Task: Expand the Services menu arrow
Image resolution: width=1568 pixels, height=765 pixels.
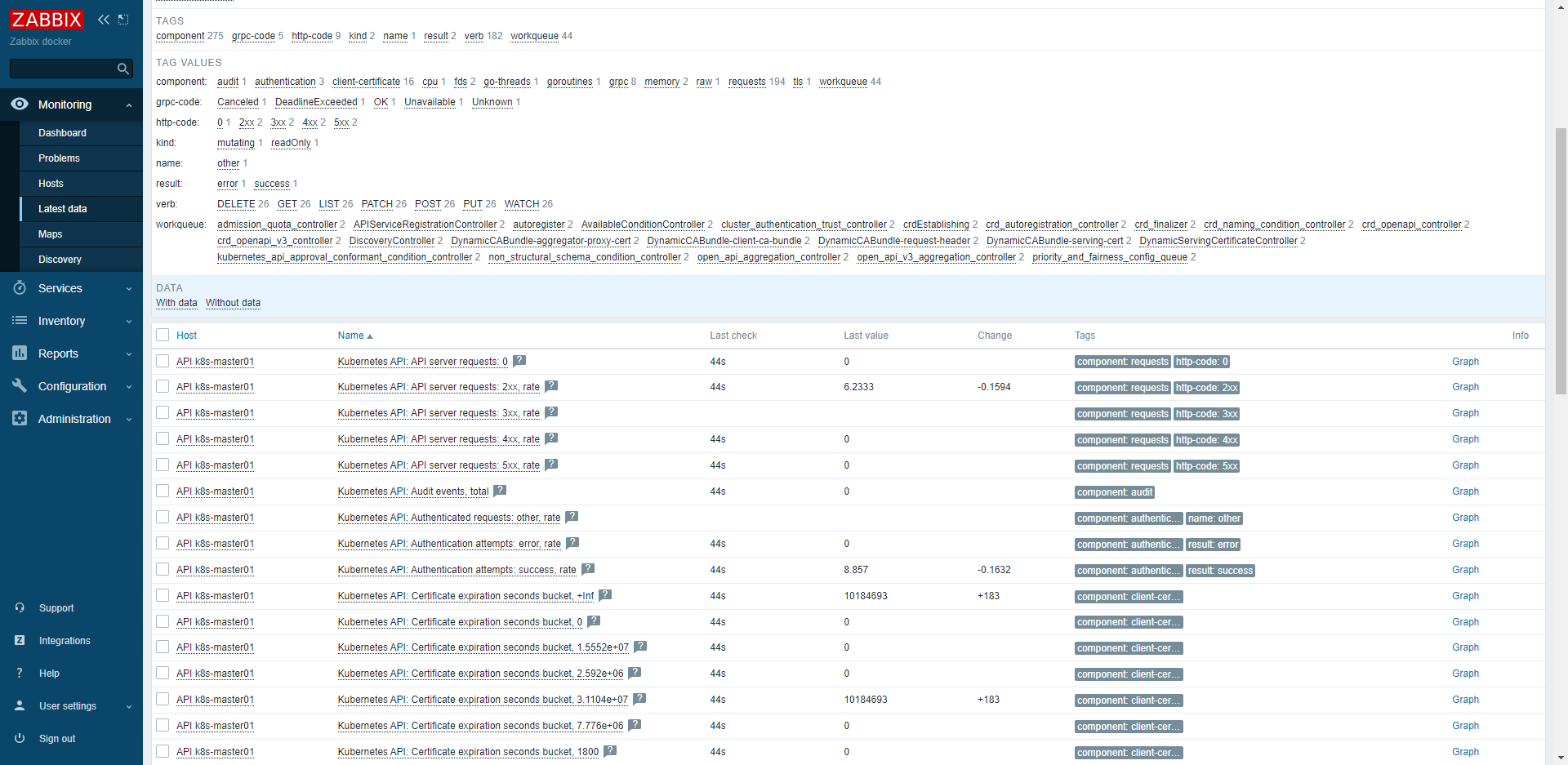Action: coord(129,288)
